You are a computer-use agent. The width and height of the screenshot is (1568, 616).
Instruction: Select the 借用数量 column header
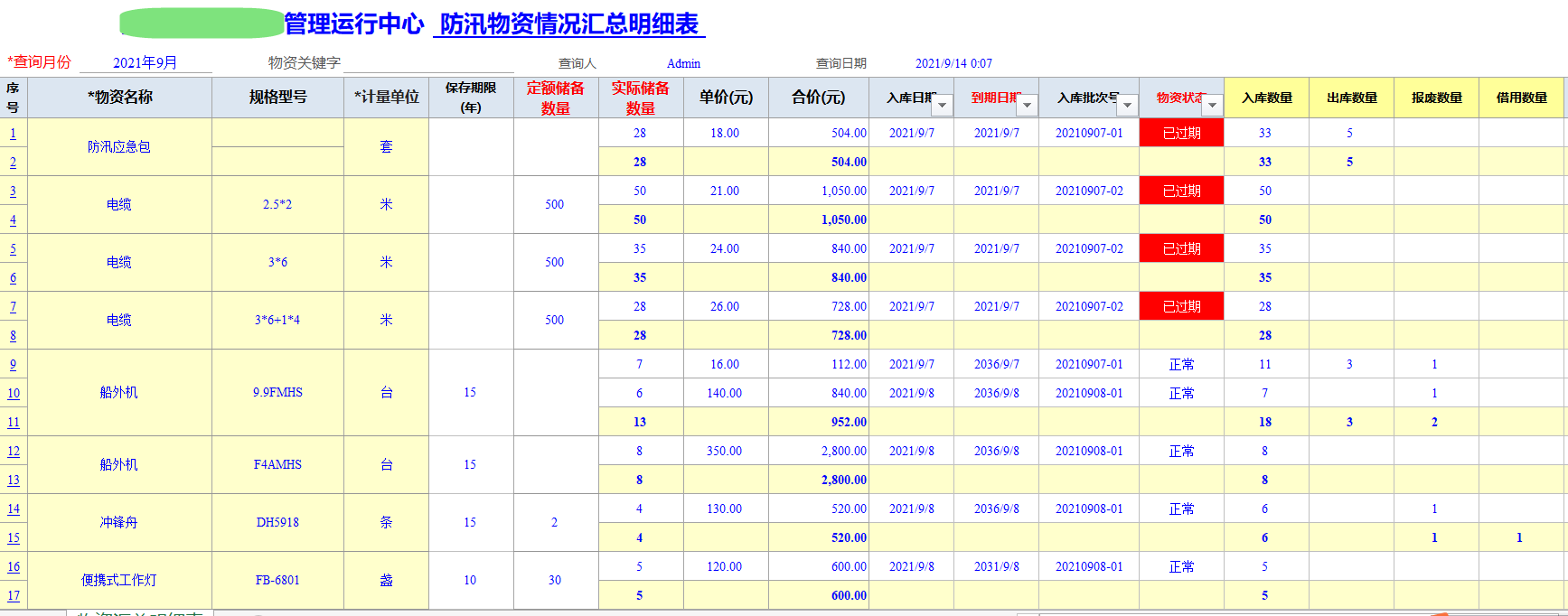tap(1521, 98)
